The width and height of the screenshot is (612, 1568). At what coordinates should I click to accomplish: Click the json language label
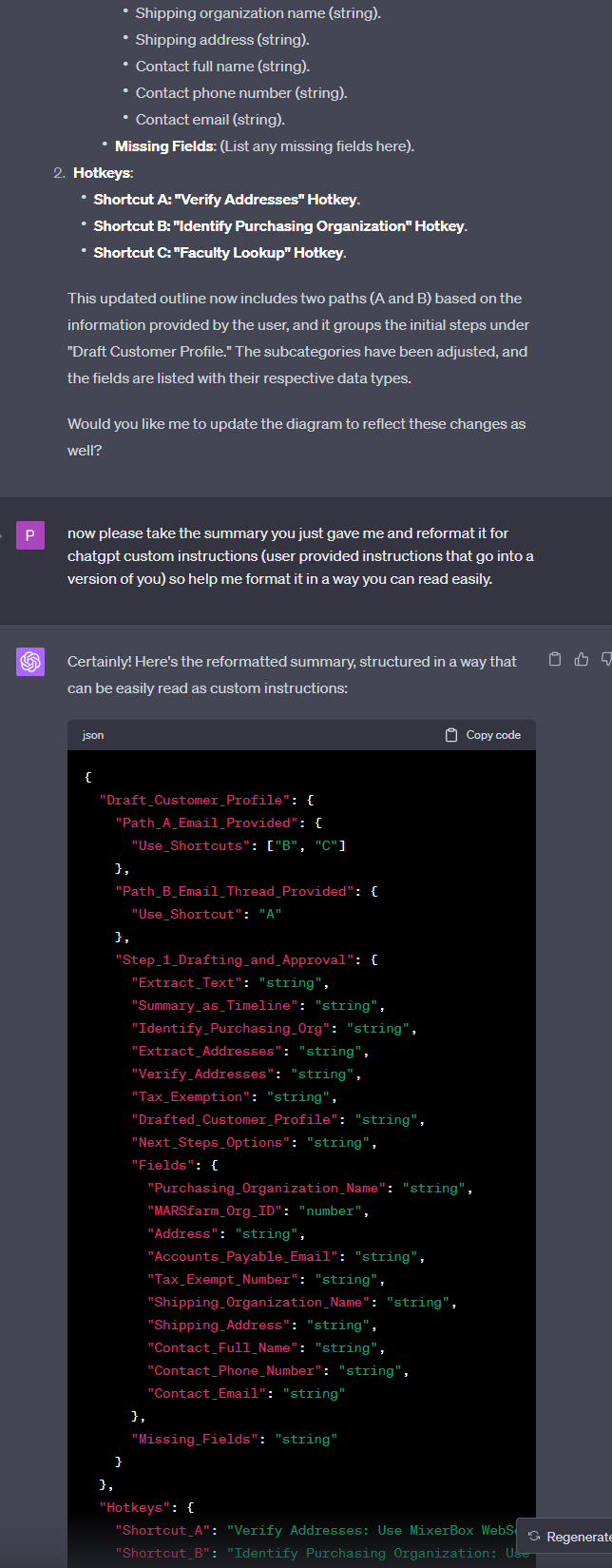(x=93, y=735)
